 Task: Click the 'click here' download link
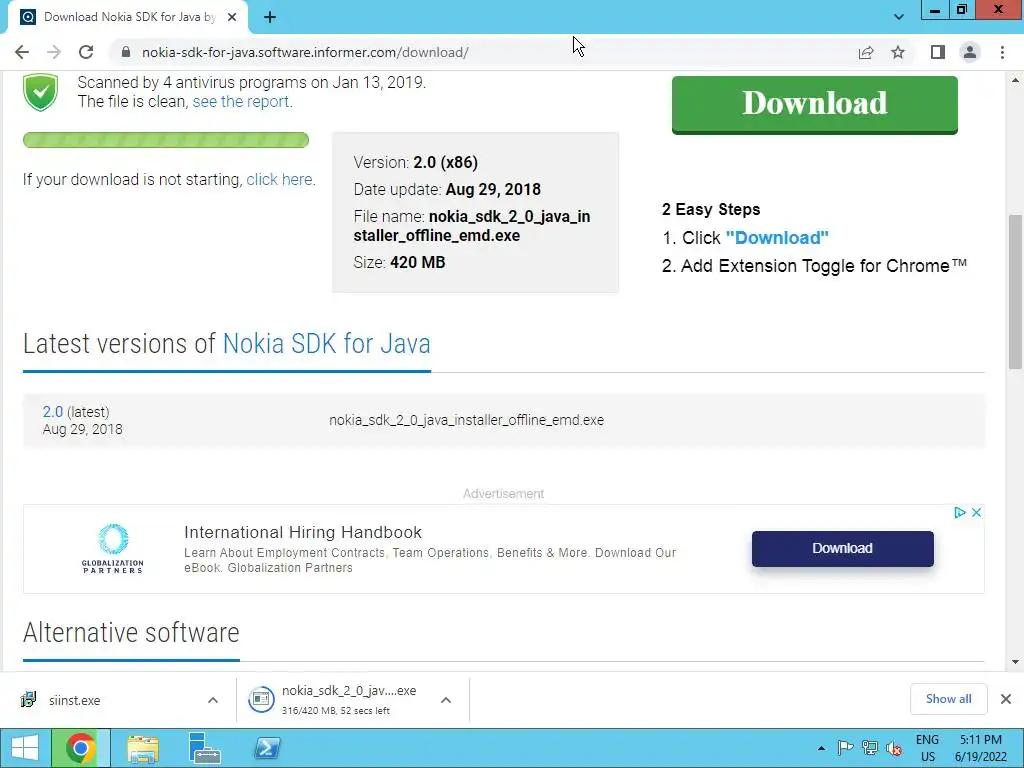(280, 179)
